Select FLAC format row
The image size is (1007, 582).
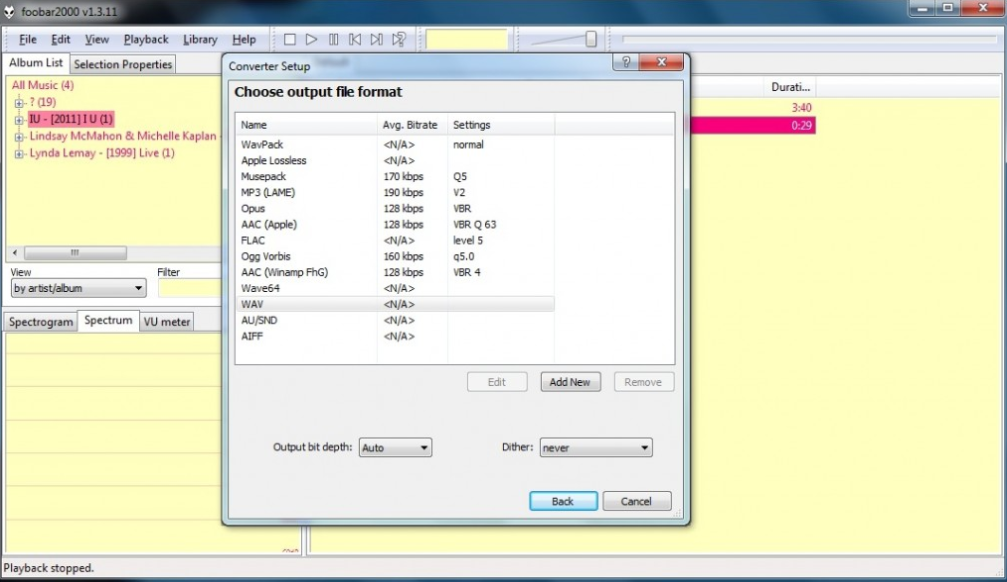pos(395,240)
